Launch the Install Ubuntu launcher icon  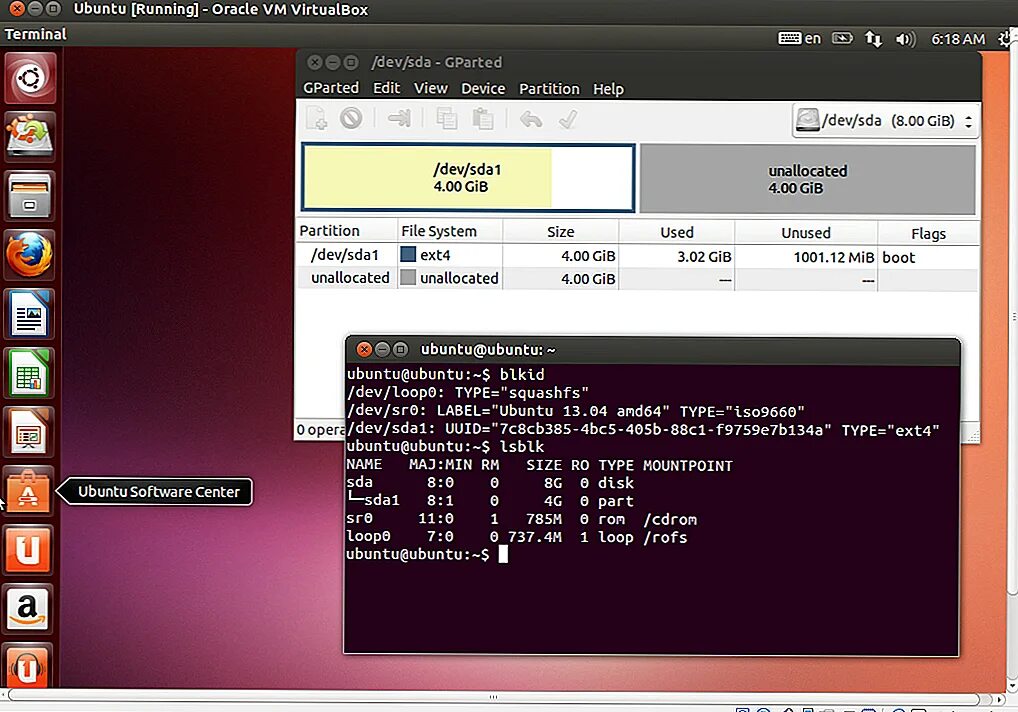30,137
